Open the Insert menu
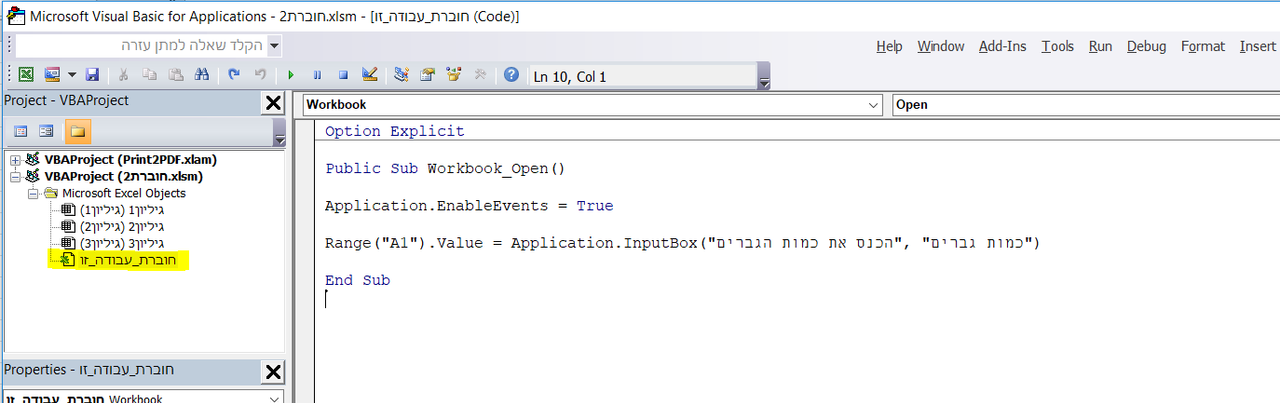The image size is (1280, 403). 1257,46
